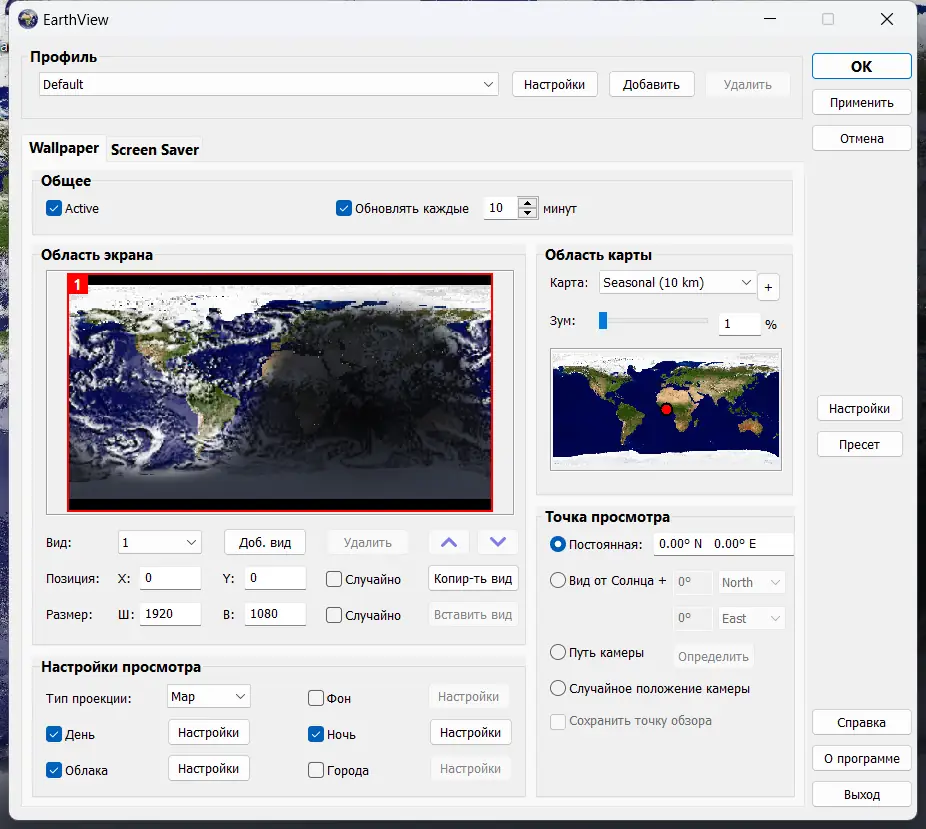Click the up arrow to reorder the view
The height and width of the screenshot is (829, 926).
click(x=448, y=542)
